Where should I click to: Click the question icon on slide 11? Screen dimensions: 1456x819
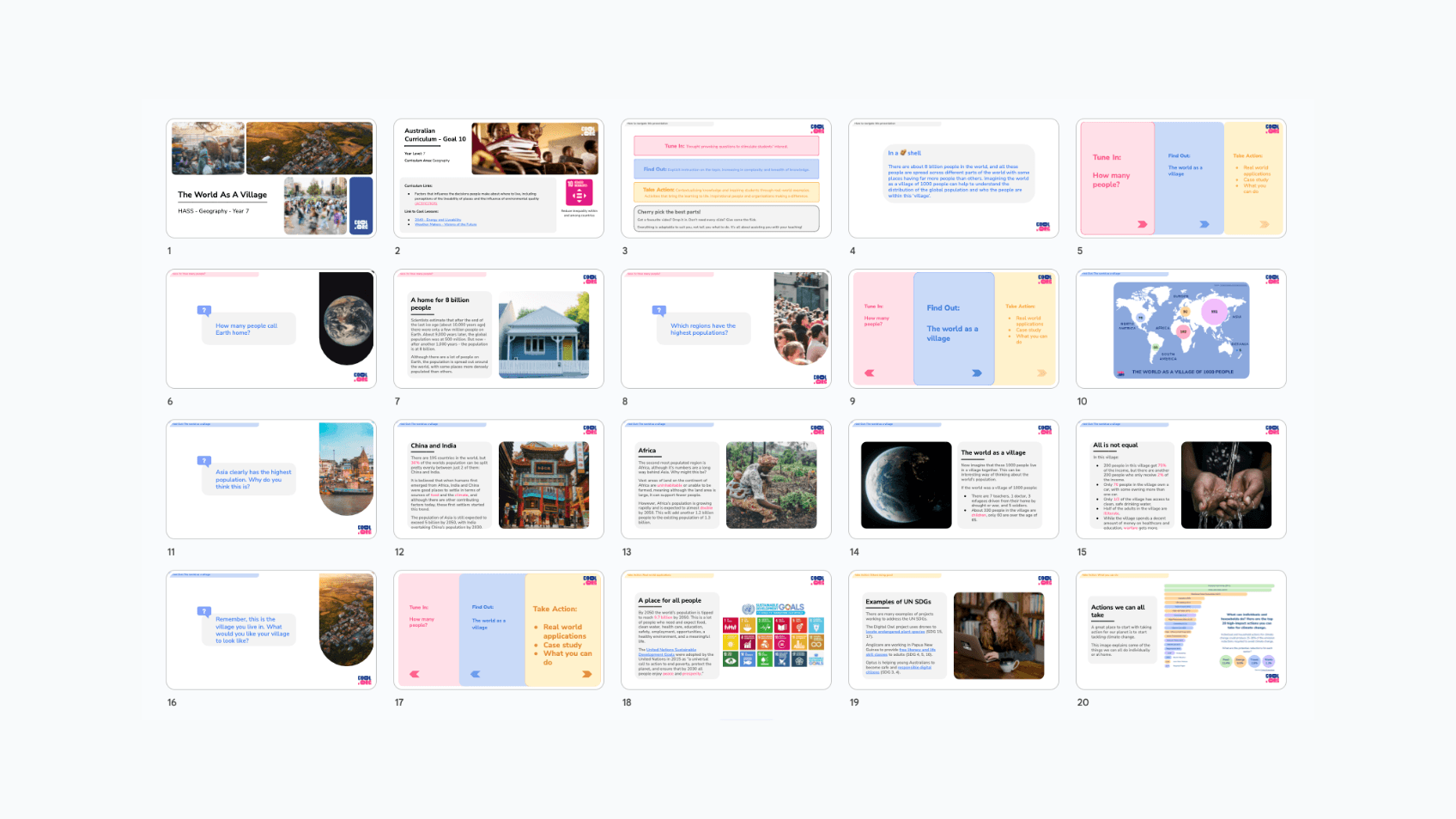pyautogui.click(x=203, y=461)
